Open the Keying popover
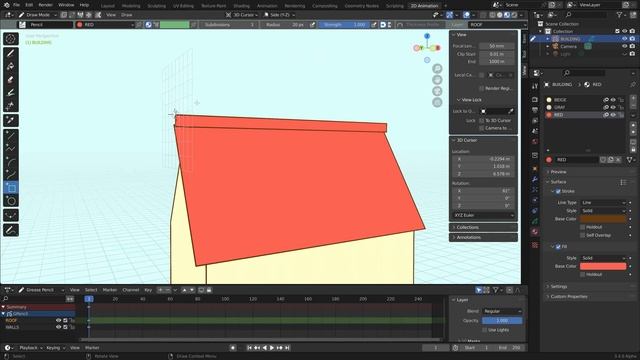 coord(55,348)
